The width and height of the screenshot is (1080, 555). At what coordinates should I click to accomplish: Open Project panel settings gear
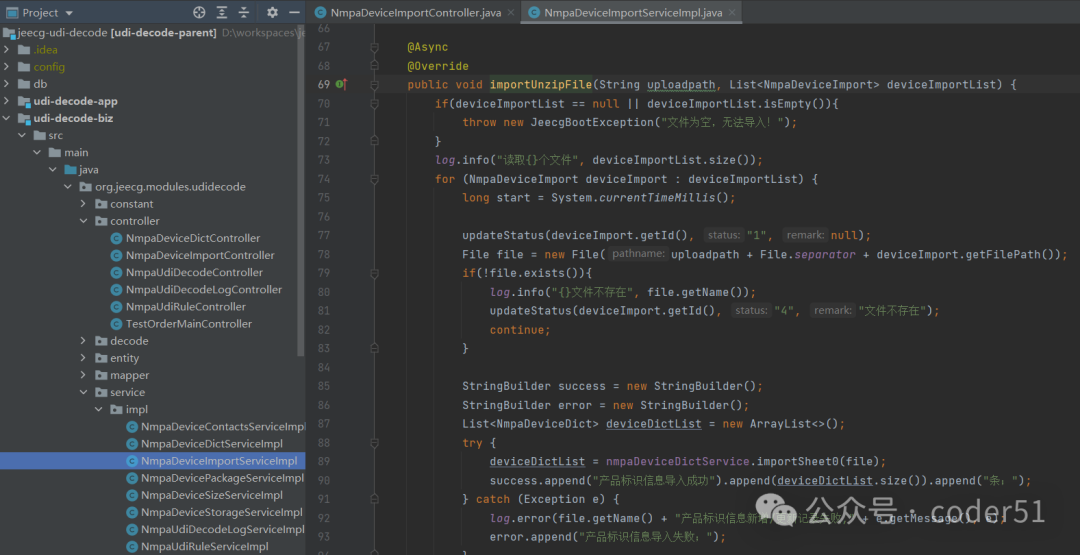click(x=272, y=12)
